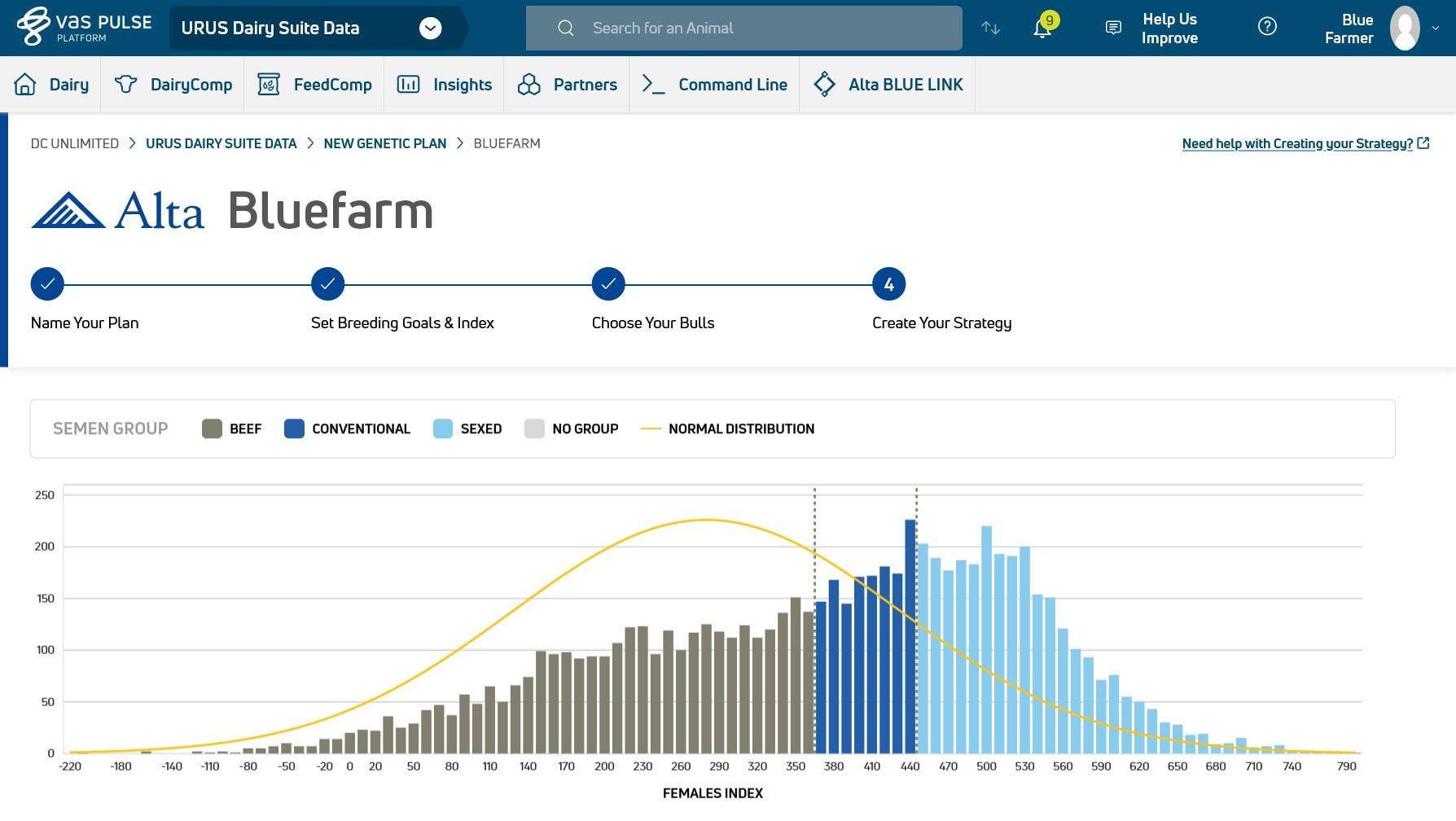Click the BEEF legend color swatch
The image size is (1456, 821).
212,428
